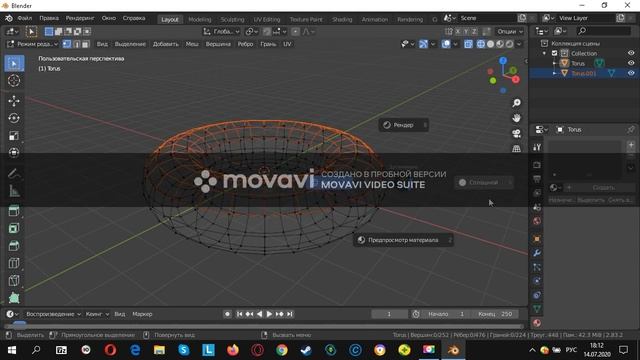640x360 pixels.
Task: Switch to the Sculpting workspace tab
Action: pyautogui.click(x=232, y=19)
